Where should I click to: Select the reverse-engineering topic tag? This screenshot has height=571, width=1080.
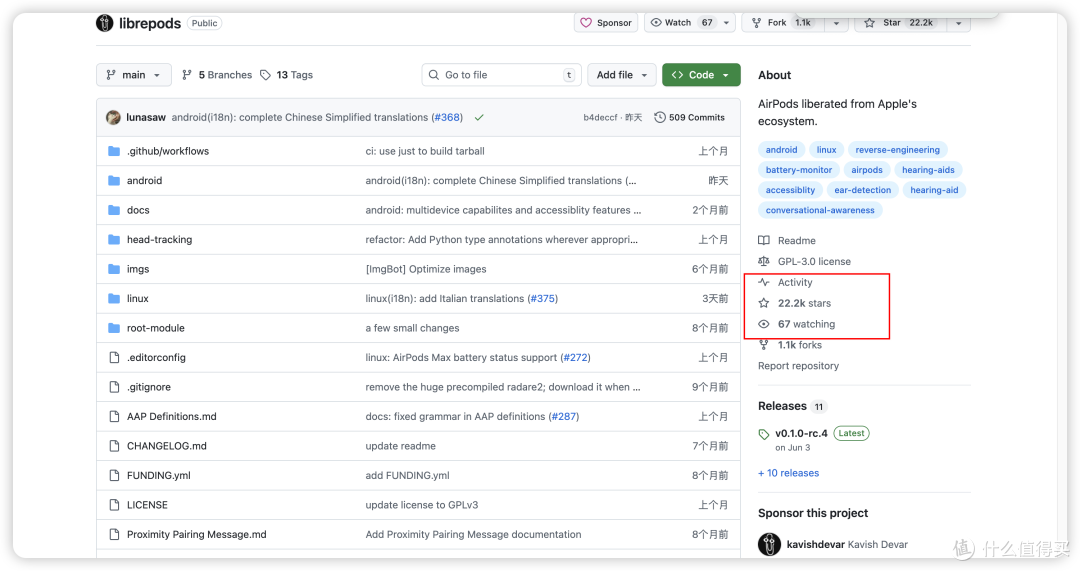(897, 150)
